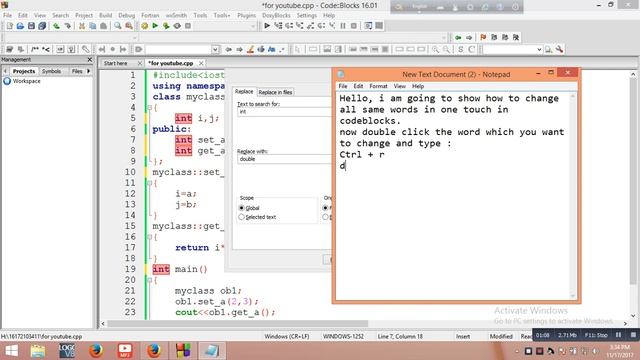
Task: Click the Windows (CR+LF) status bar entry
Action: pos(287,336)
